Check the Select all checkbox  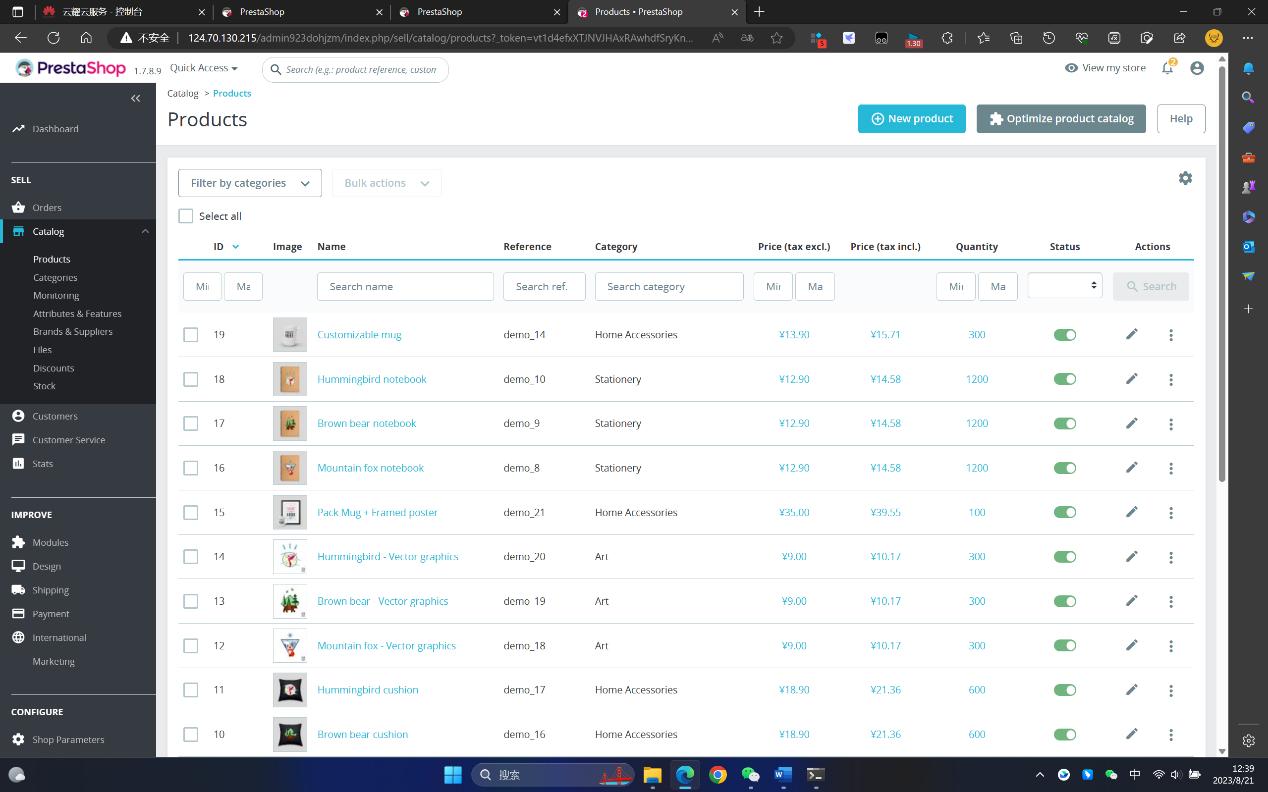point(186,216)
